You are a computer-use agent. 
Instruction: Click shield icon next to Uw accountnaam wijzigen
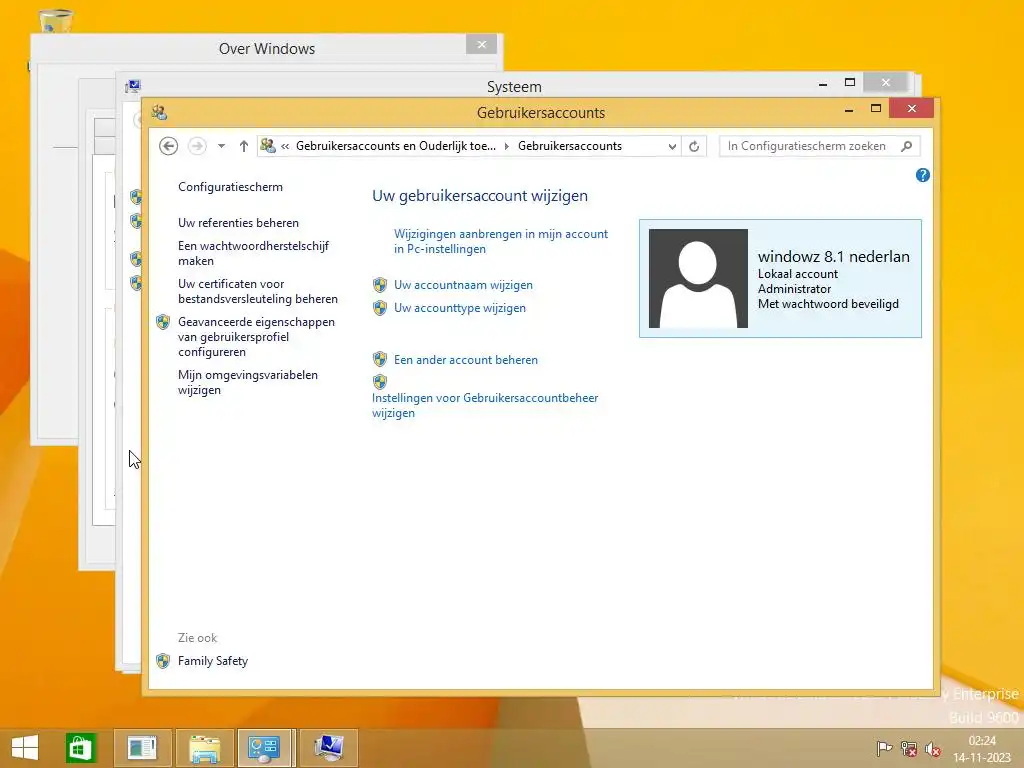click(380, 285)
